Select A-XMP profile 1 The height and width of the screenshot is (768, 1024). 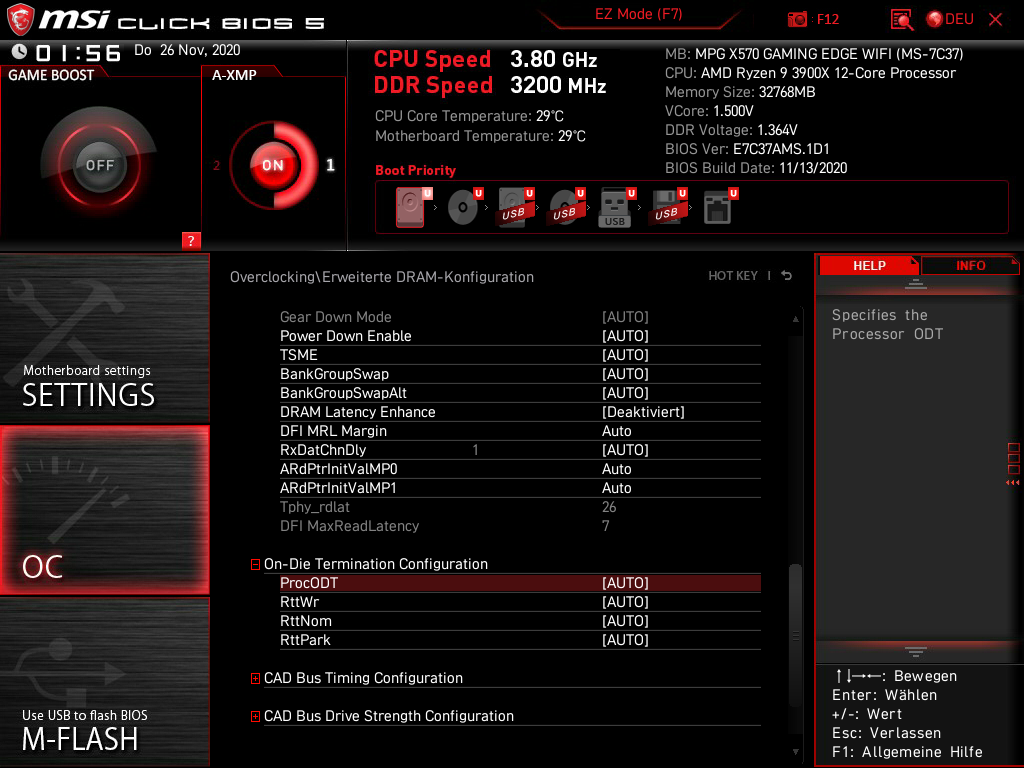[x=330, y=165]
